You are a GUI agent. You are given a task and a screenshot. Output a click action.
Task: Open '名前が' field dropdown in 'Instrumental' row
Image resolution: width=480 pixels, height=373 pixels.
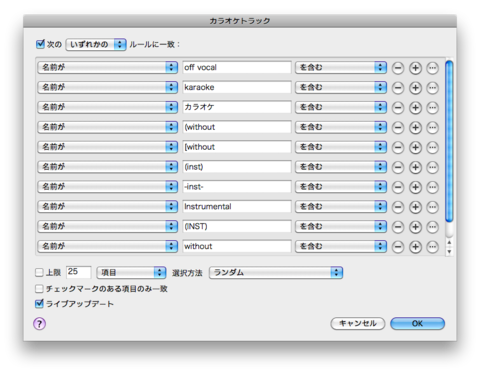click(x=108, y=207)
